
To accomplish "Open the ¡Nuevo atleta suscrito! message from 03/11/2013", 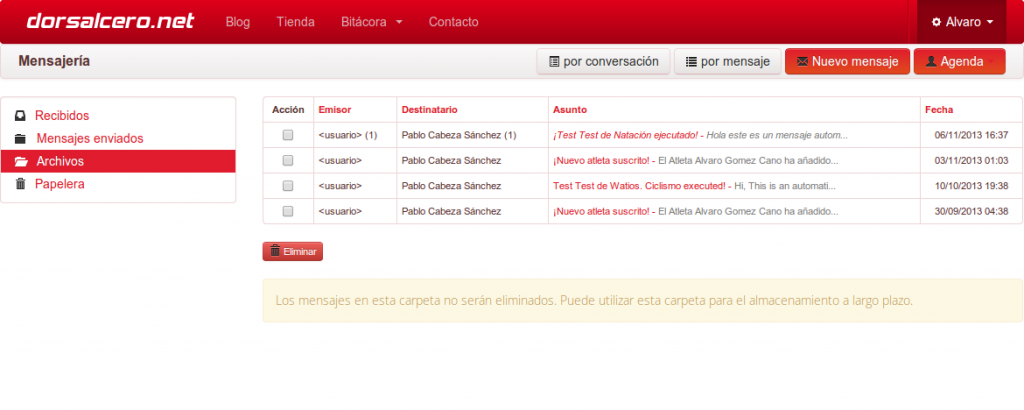I will click(601, 161).
